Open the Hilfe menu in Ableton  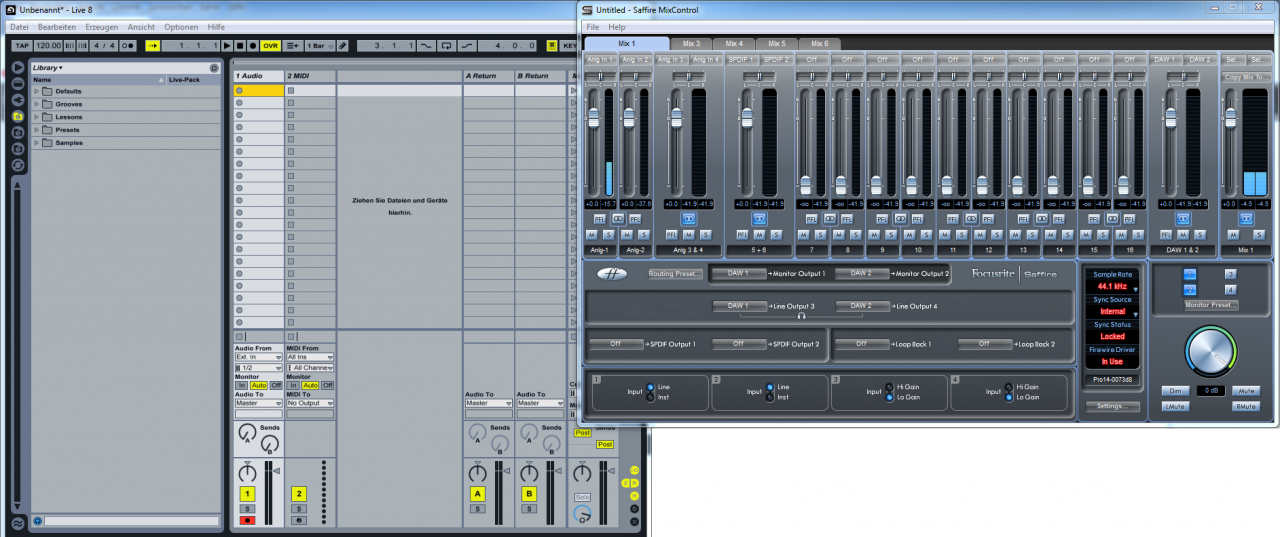click(x=216, y=27)
